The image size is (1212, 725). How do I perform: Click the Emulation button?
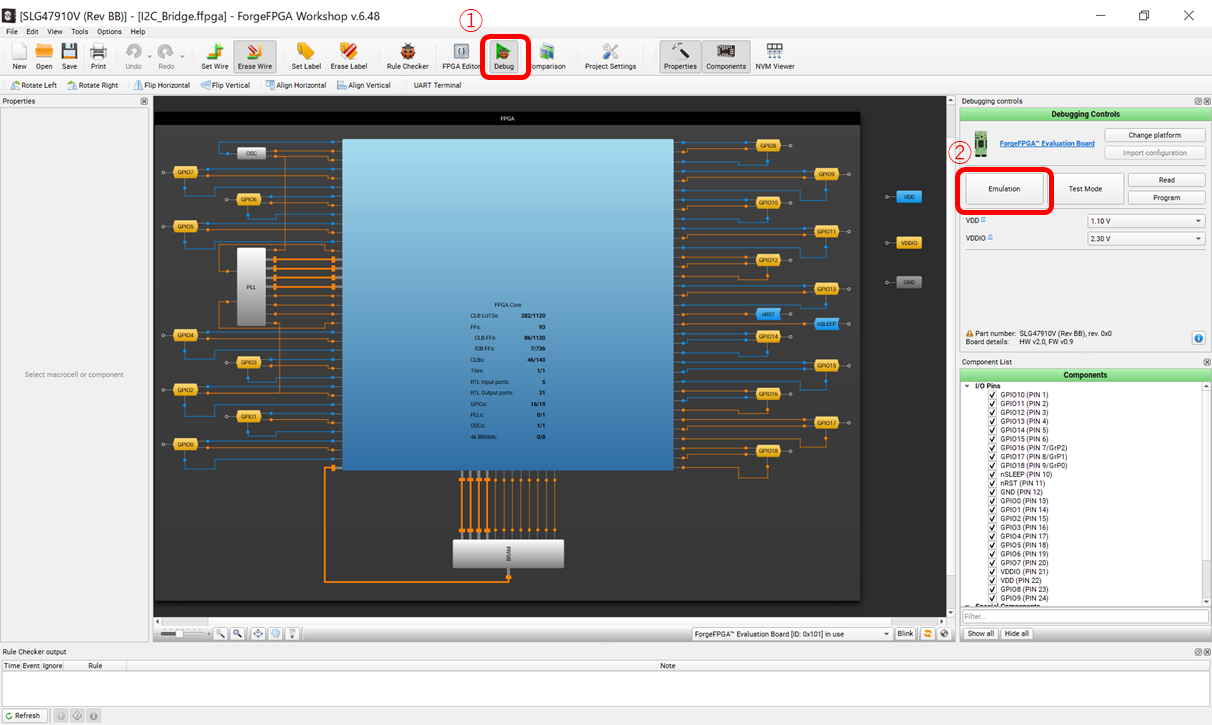click(x=1004, y=189)
